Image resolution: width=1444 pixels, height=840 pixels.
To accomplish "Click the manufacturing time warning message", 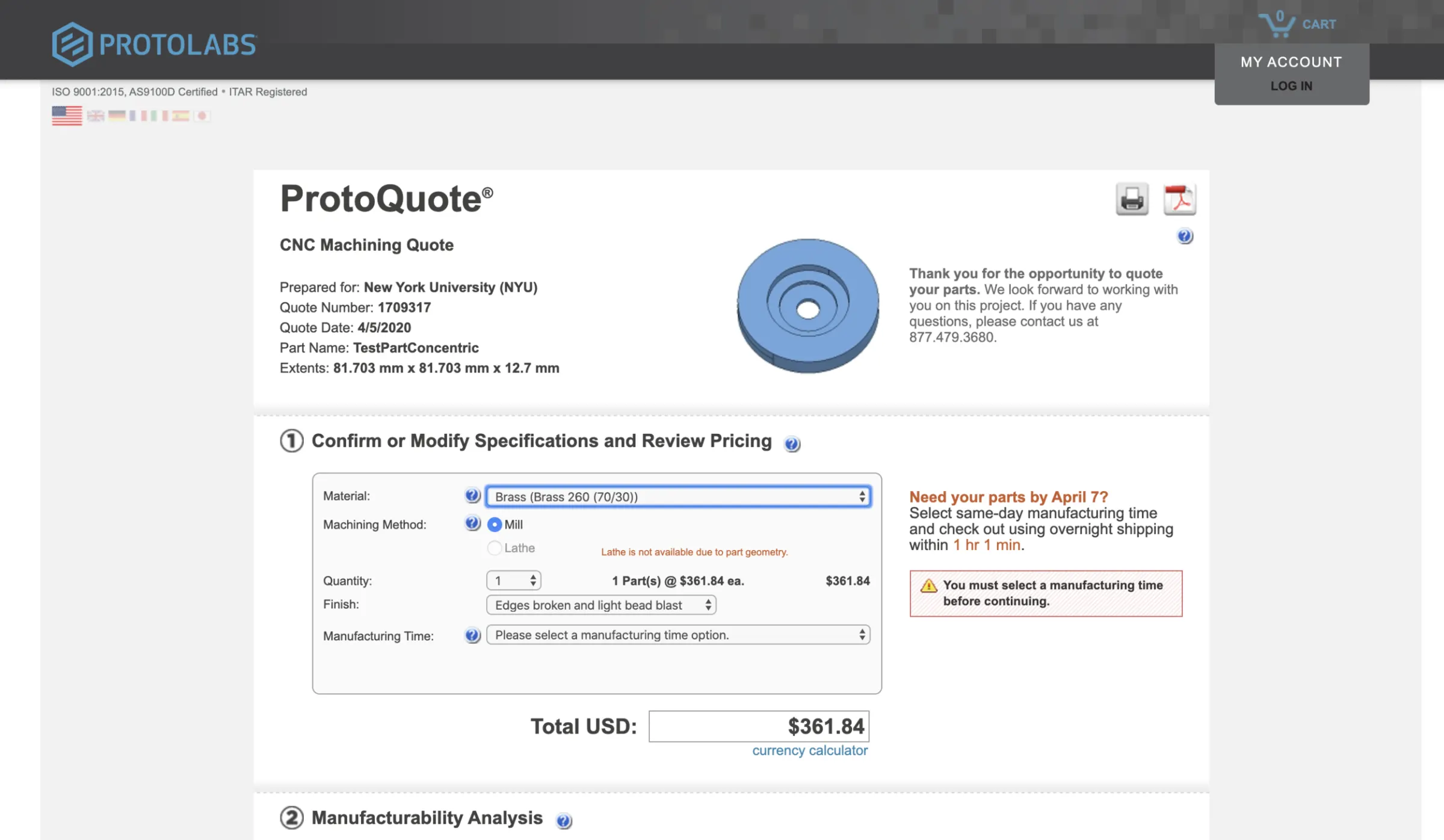I will (x=1046, y=593).
